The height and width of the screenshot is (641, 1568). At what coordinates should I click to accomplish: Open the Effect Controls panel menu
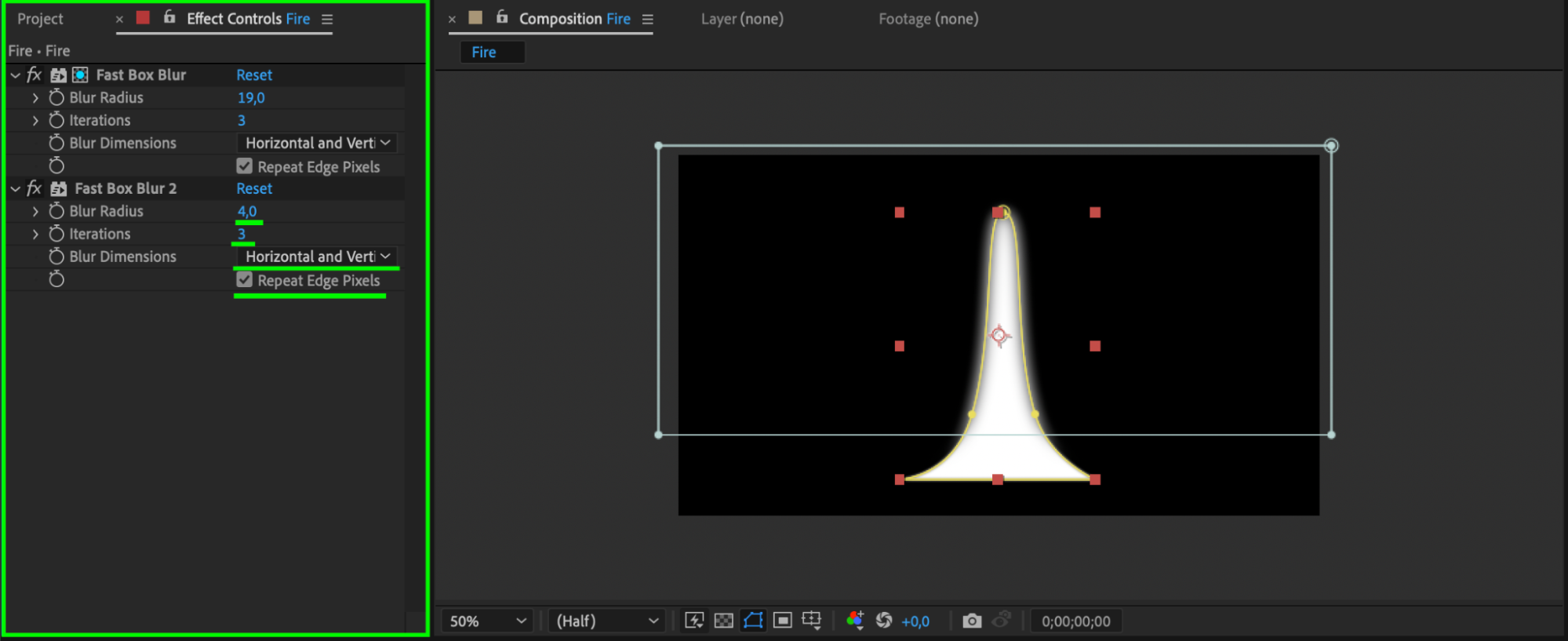point(327,20)
